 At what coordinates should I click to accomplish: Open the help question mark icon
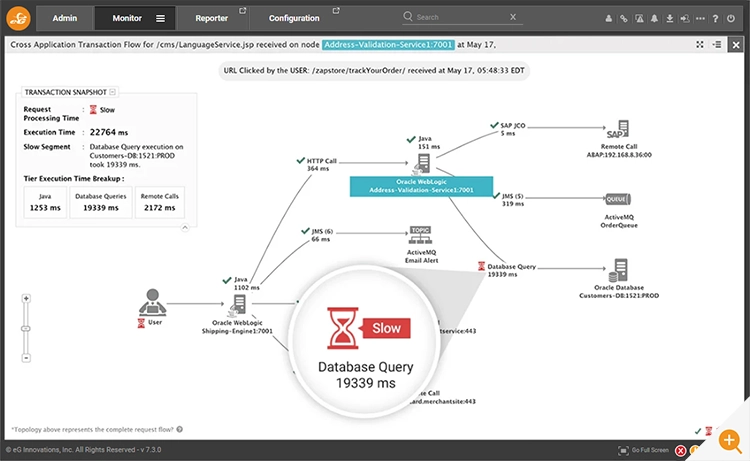tap(715, 19)
